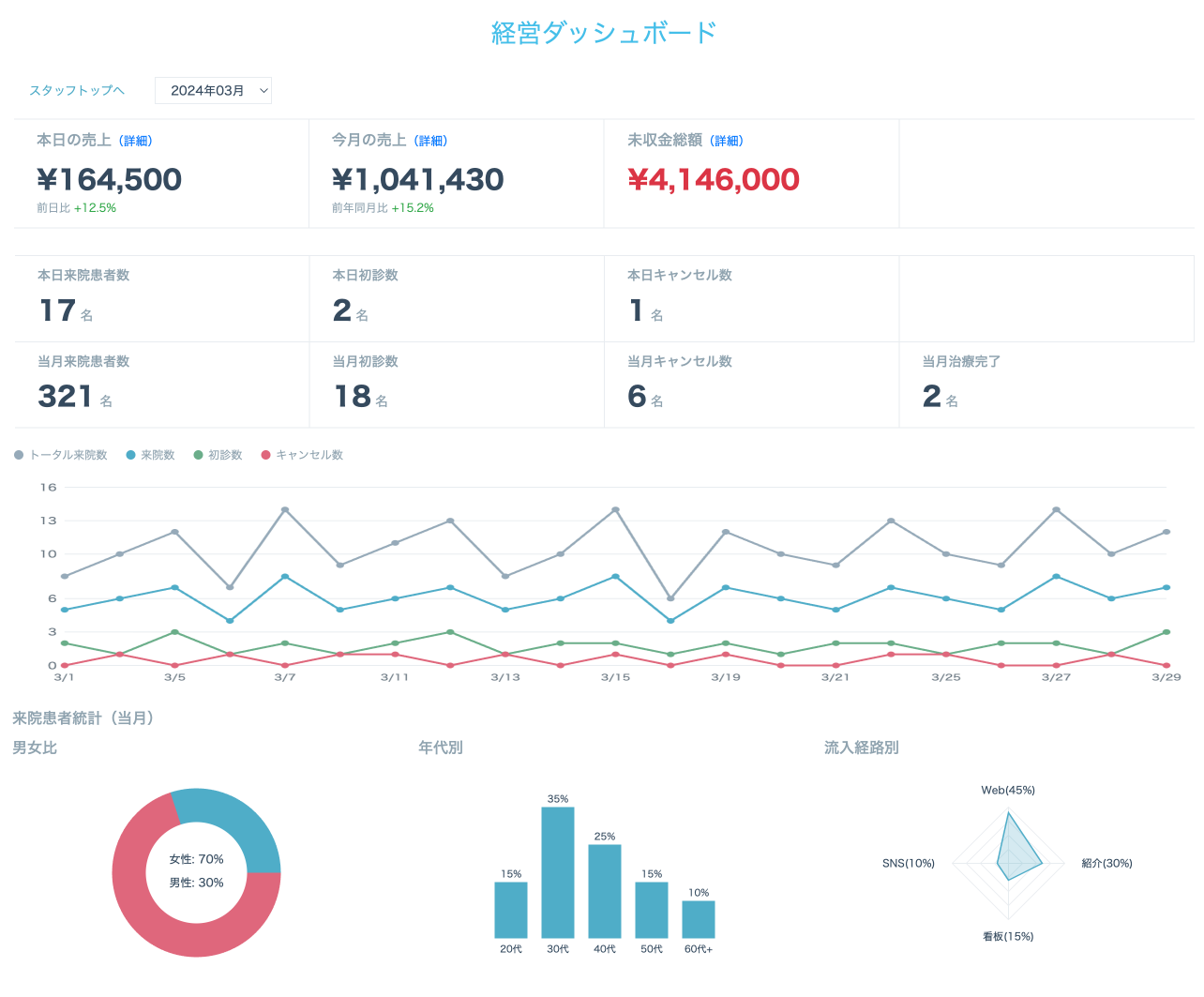Toggle 初診数 legend series
The image size is (1204, 997).
tap(225, 455)
